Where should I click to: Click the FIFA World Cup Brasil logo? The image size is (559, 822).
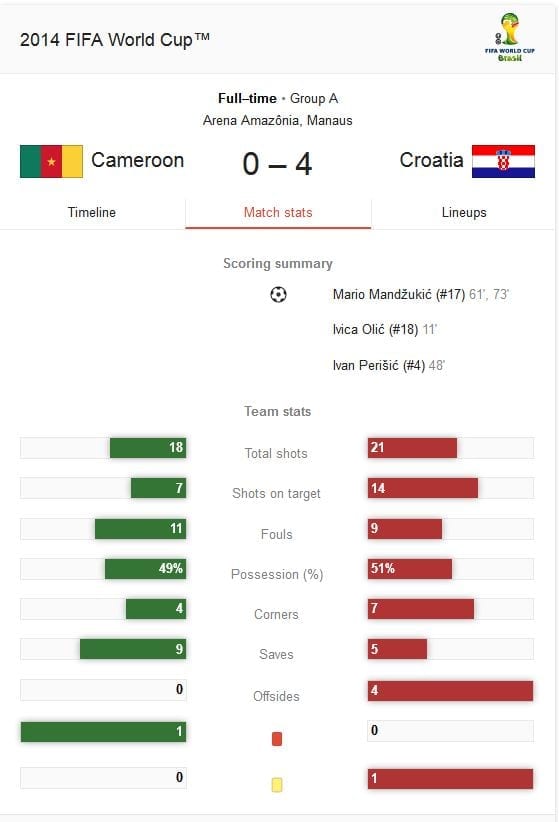[x=509, y=38]
